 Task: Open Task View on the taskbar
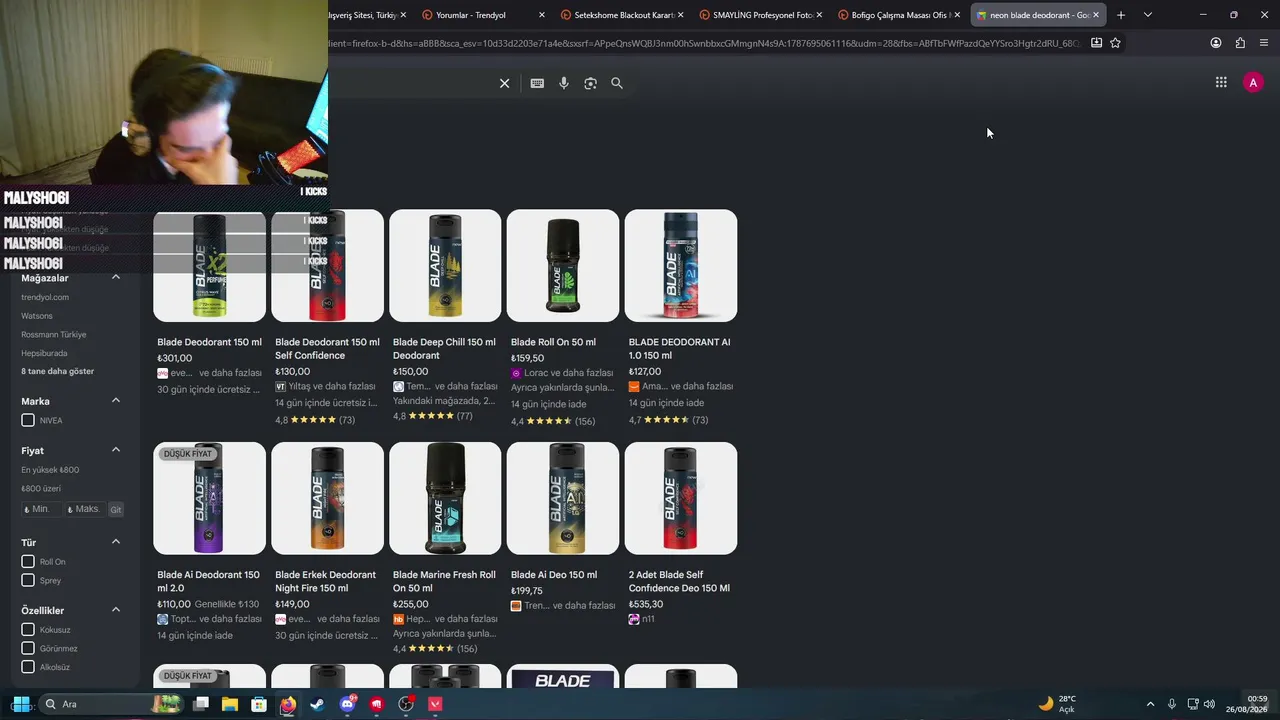click(201, 704)
